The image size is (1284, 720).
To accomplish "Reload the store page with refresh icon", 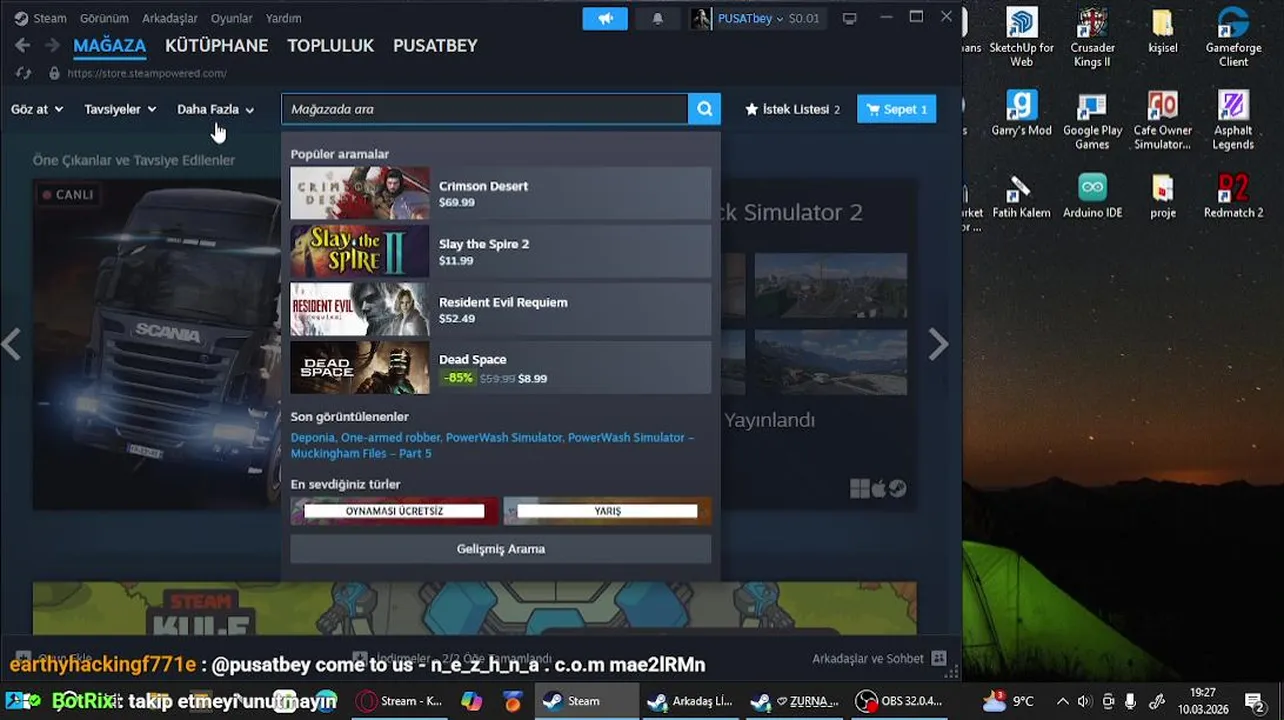I will [x=23, y=73].
